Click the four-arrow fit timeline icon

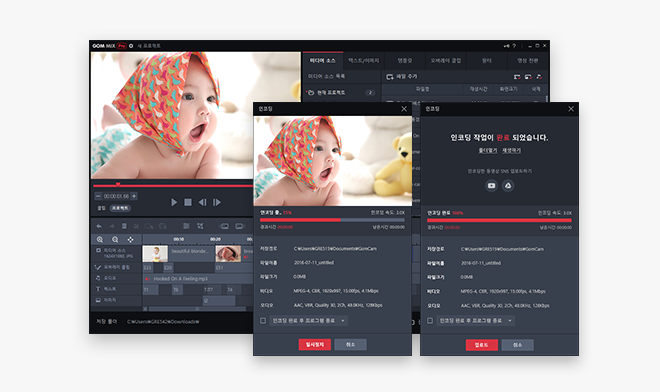(x=130, y=240)
